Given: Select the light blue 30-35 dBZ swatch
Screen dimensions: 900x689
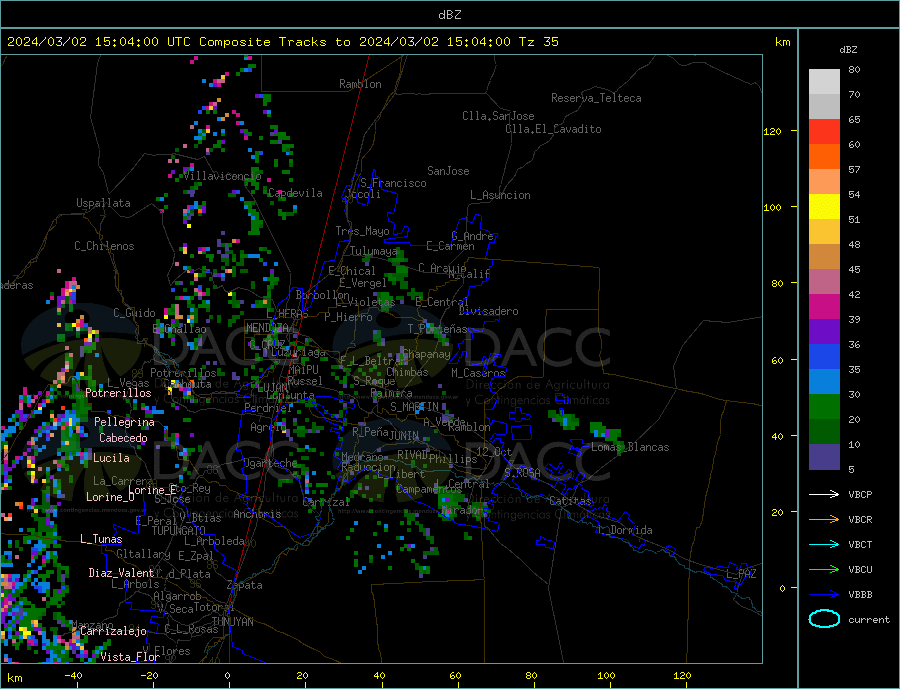Looking at the screenshot, I should point(824,382).
